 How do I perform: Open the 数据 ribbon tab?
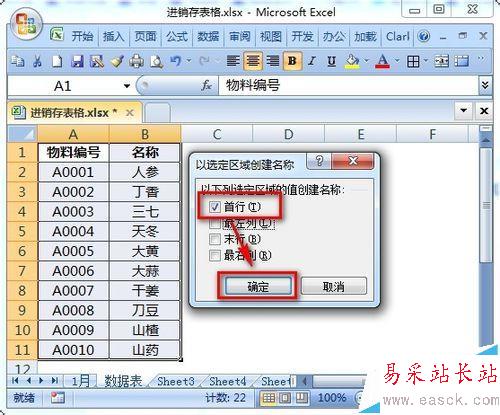pyautogui.click(x=208, y=36)
